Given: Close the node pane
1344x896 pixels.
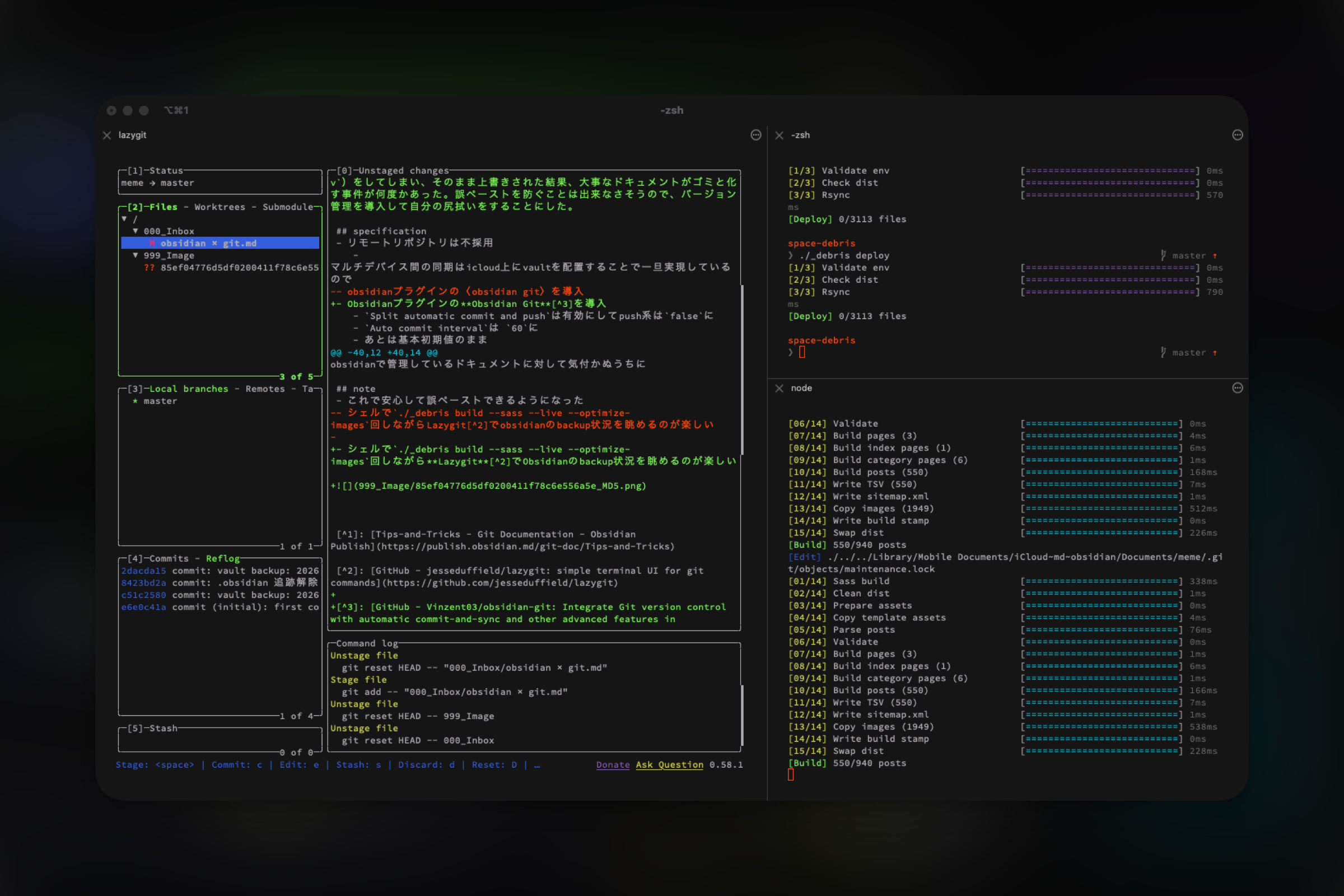Looking at the screenshot, I should point(779,389).
